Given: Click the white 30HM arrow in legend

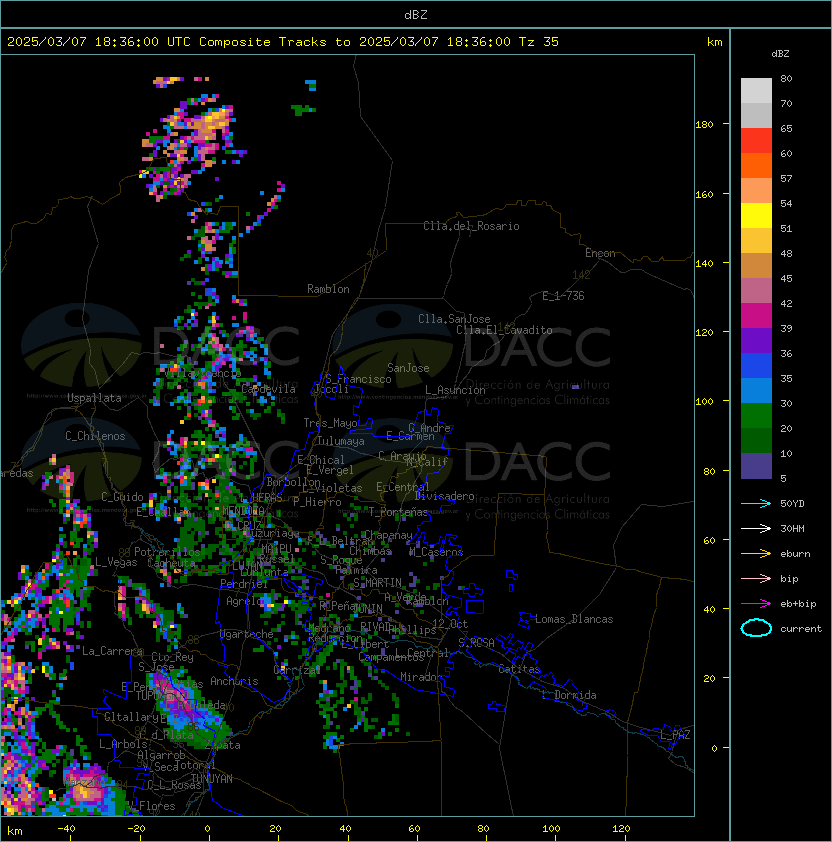Looking at the screenshot, I should 756,528.
